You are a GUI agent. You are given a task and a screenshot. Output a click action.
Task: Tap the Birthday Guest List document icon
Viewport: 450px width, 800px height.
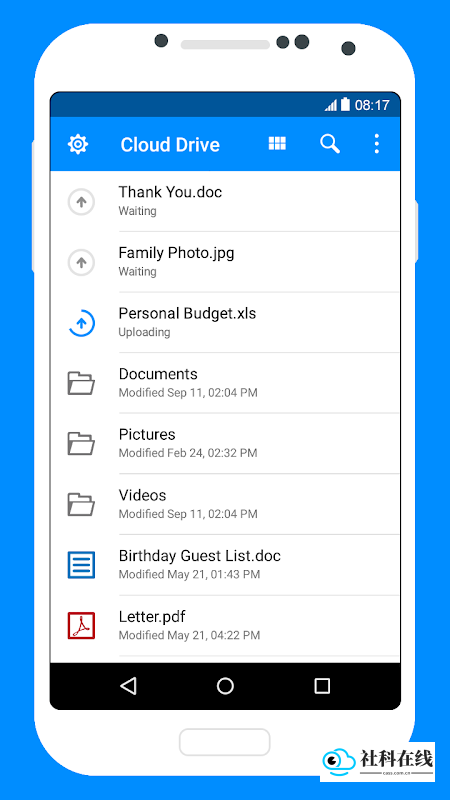[81, 565]
